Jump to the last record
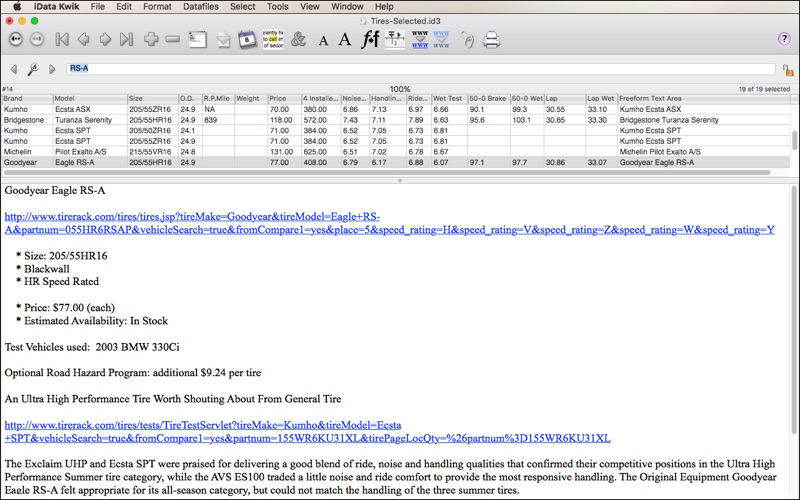This screenshot has width=800, height=500. (127, 39)
